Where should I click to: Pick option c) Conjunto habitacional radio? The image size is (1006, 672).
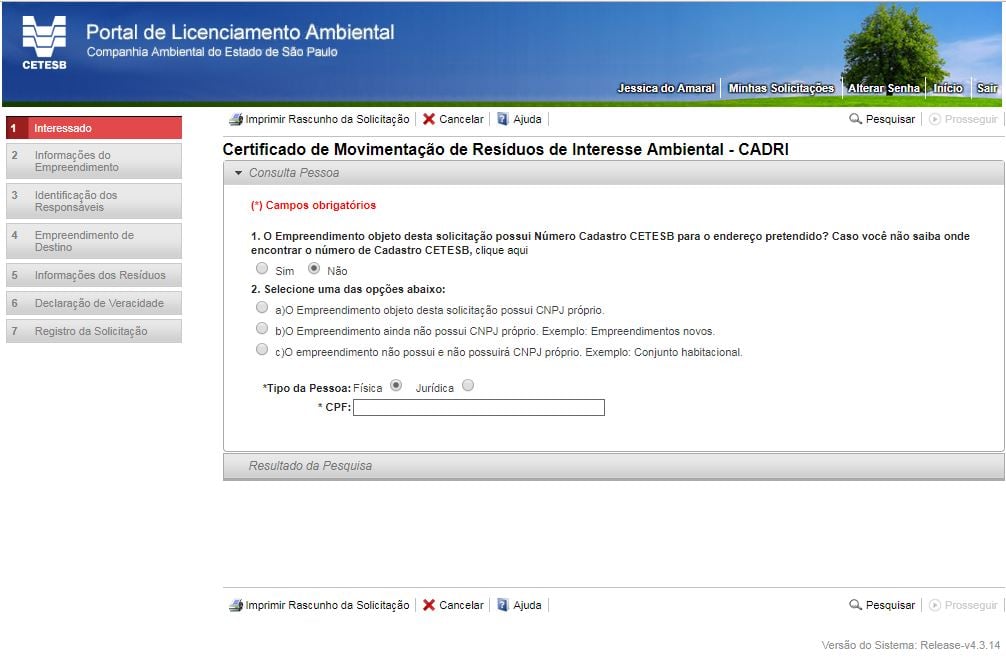point(262,350)
